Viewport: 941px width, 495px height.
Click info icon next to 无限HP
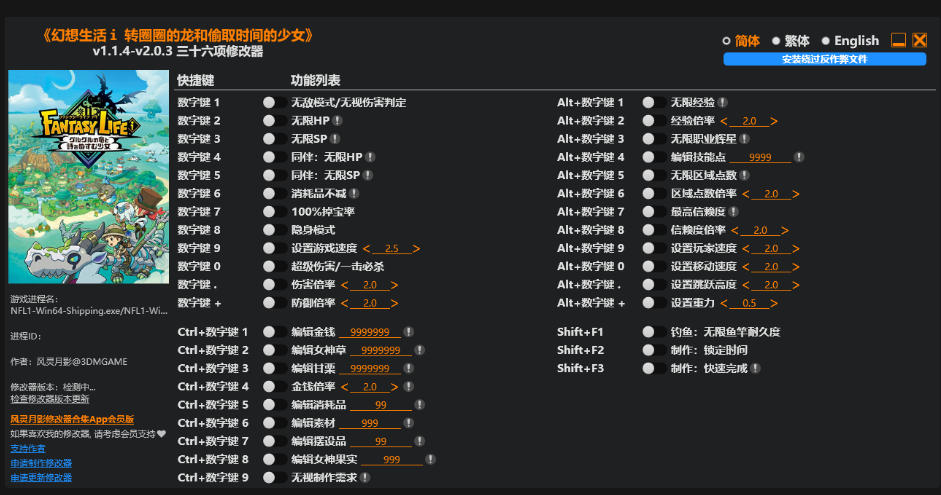[x=337, y=121]
